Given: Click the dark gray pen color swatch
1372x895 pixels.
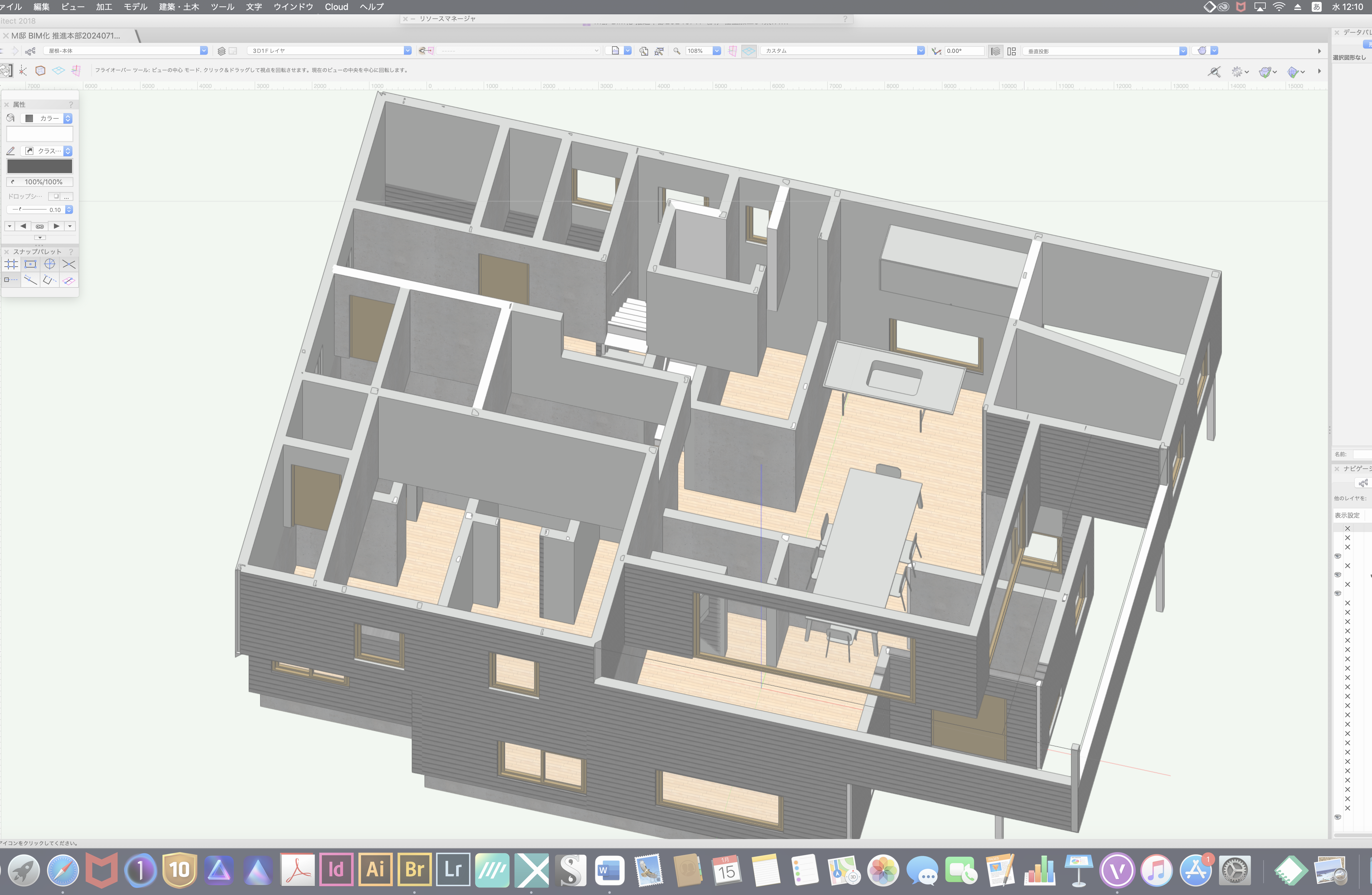Looking at the screenshot, I should pyautogui.click(x=40, y=166).
